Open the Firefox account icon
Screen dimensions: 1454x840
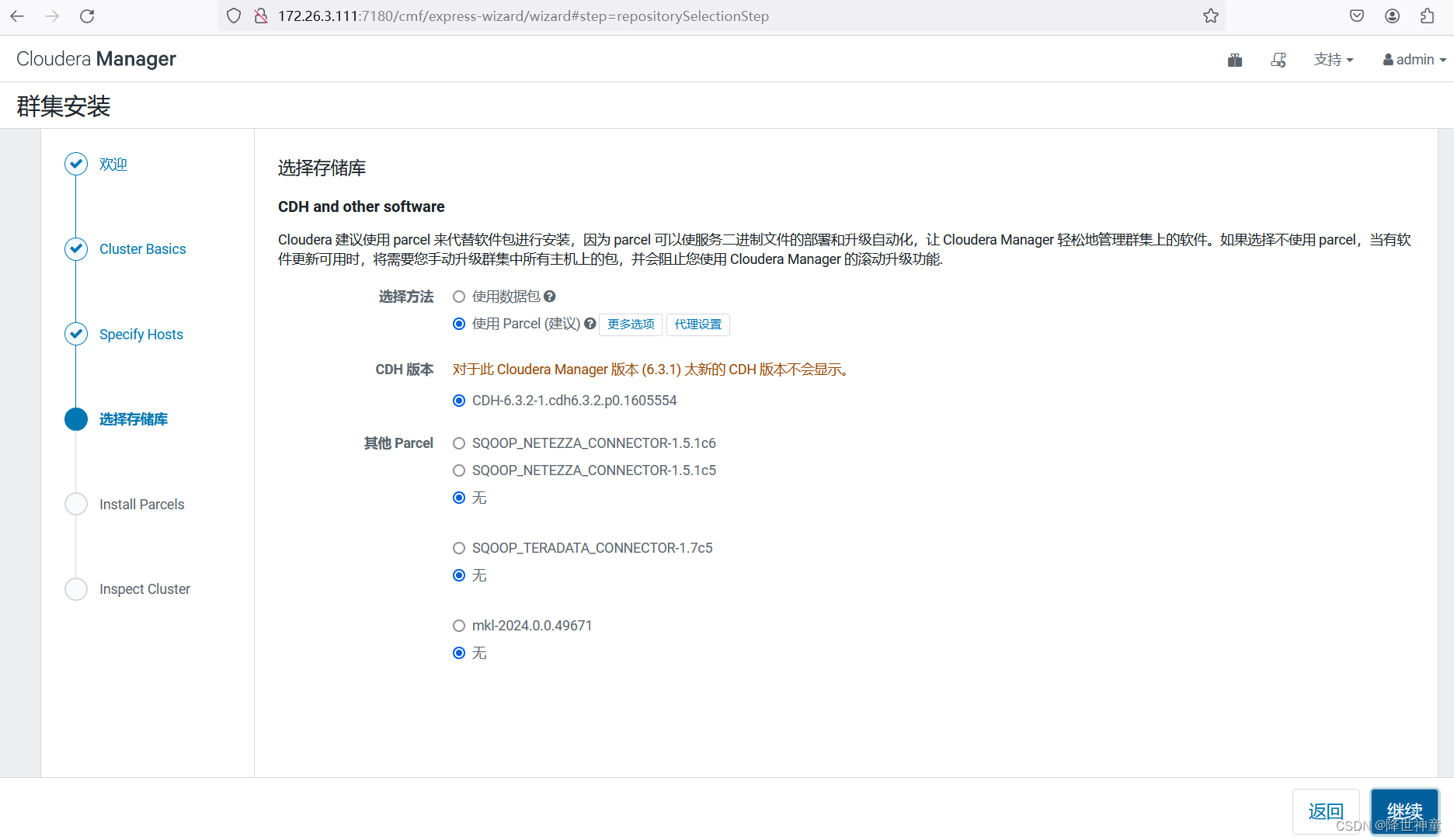pyautogui.click(x=1392, y=16)
